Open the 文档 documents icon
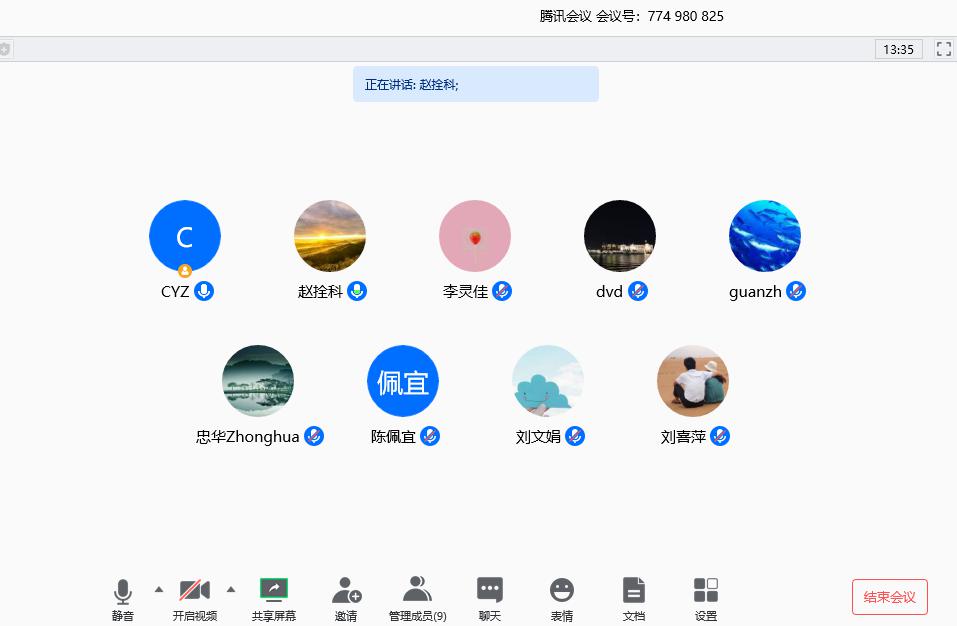Screen dimensions: 957x626 [634, 591]
